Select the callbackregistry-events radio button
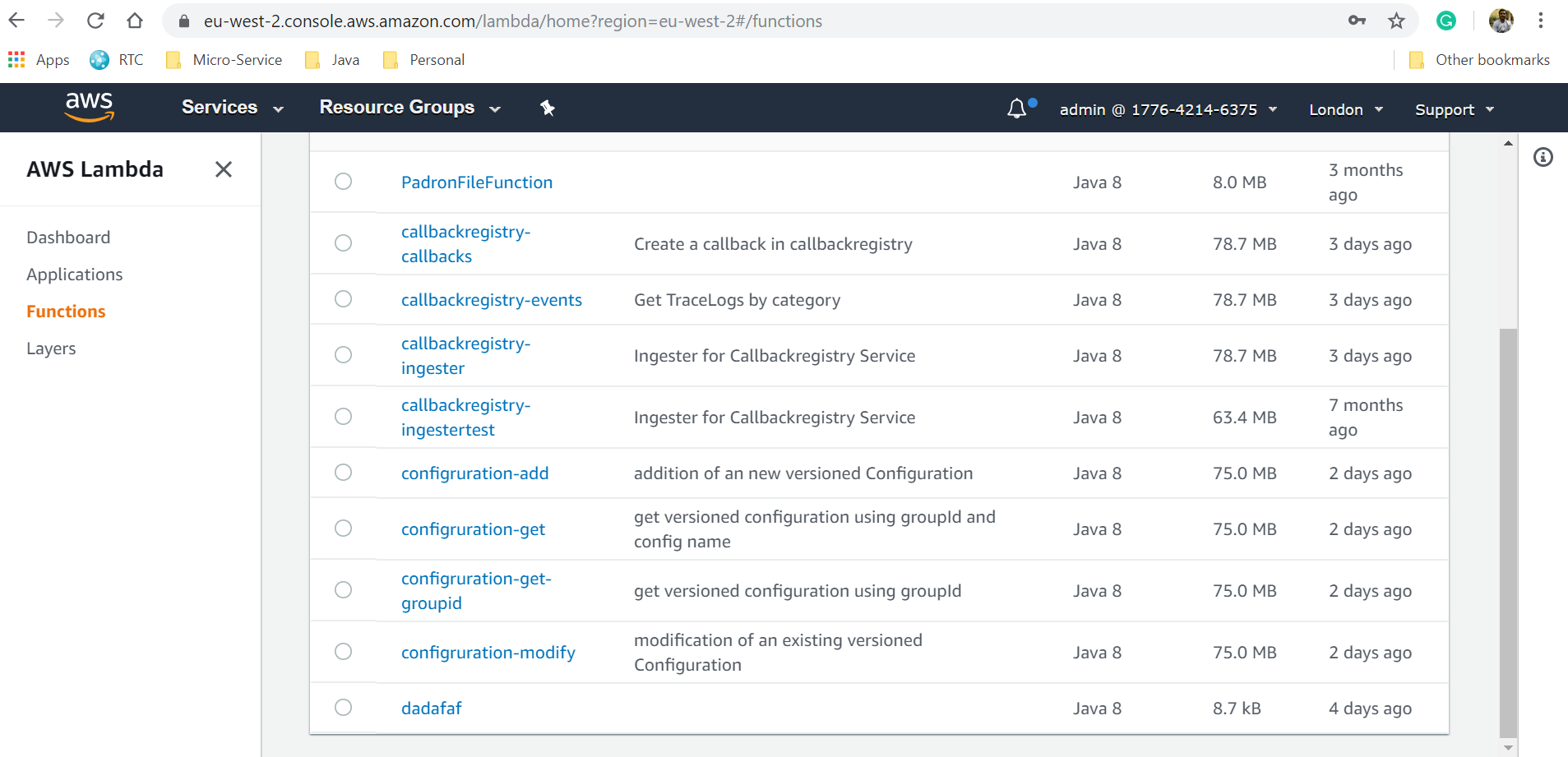 344,299
